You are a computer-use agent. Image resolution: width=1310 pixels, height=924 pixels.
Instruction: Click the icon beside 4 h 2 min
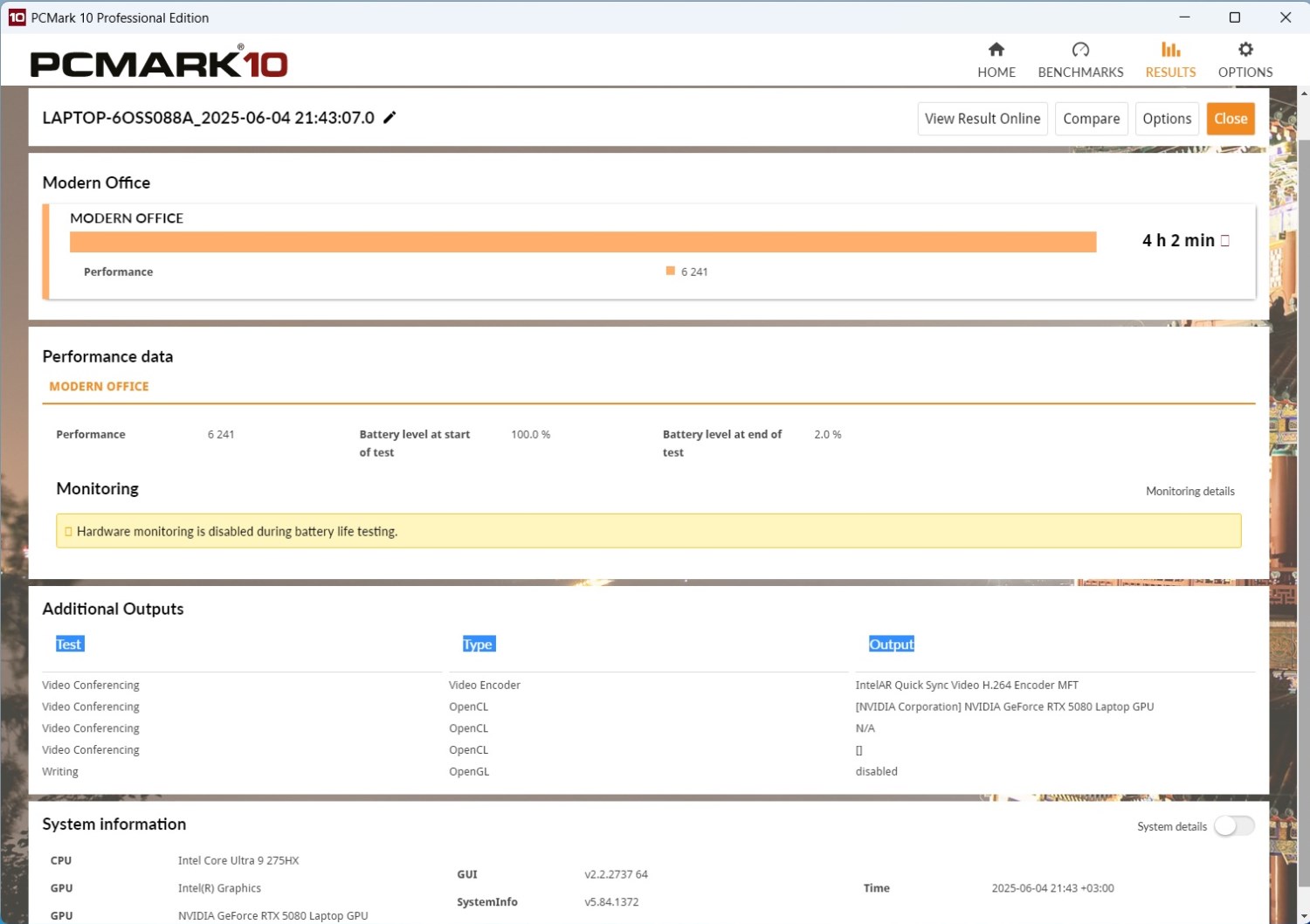pos(1224,241)
